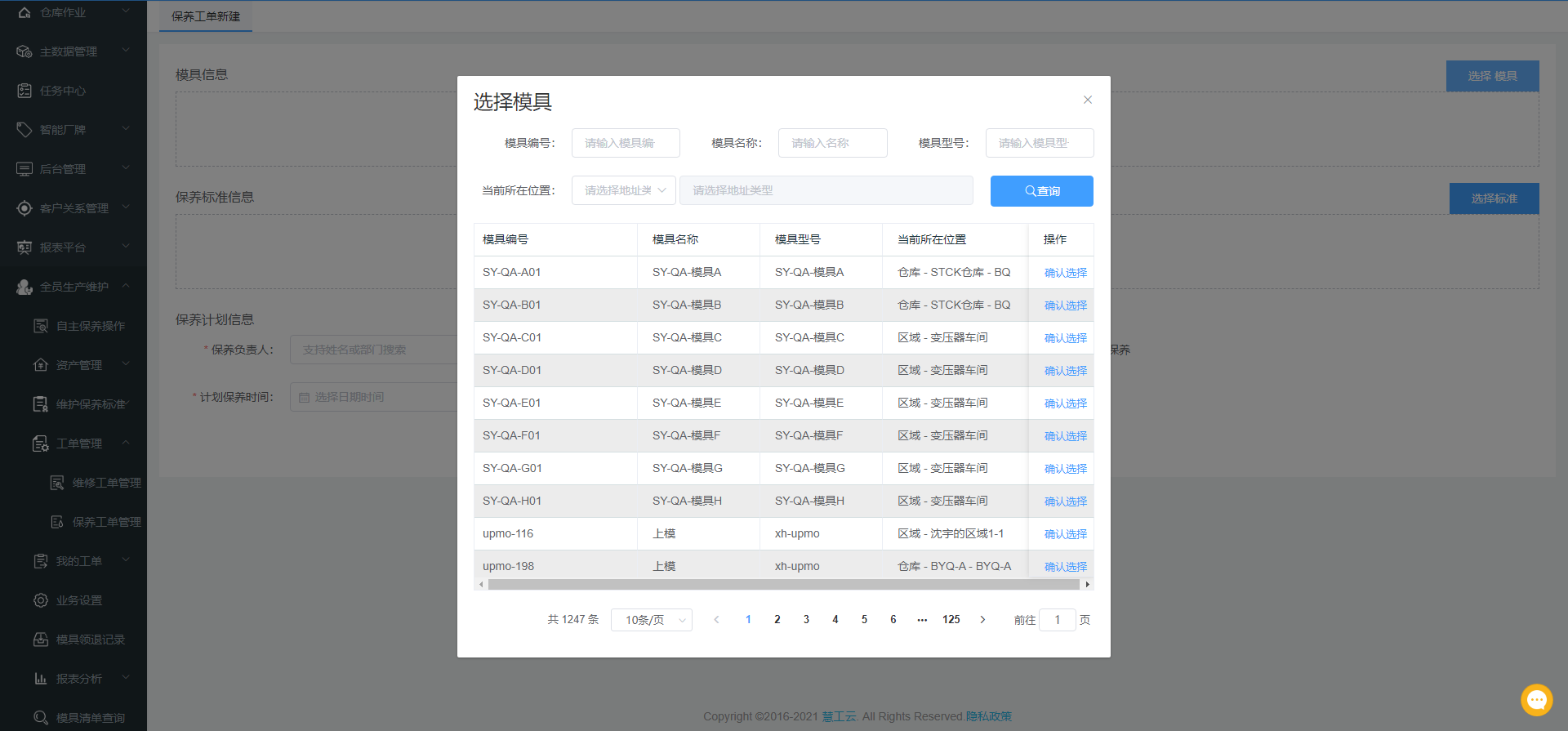
Task: Click the 任务中心 sidebar icon
Action: (x=24, y=91)
